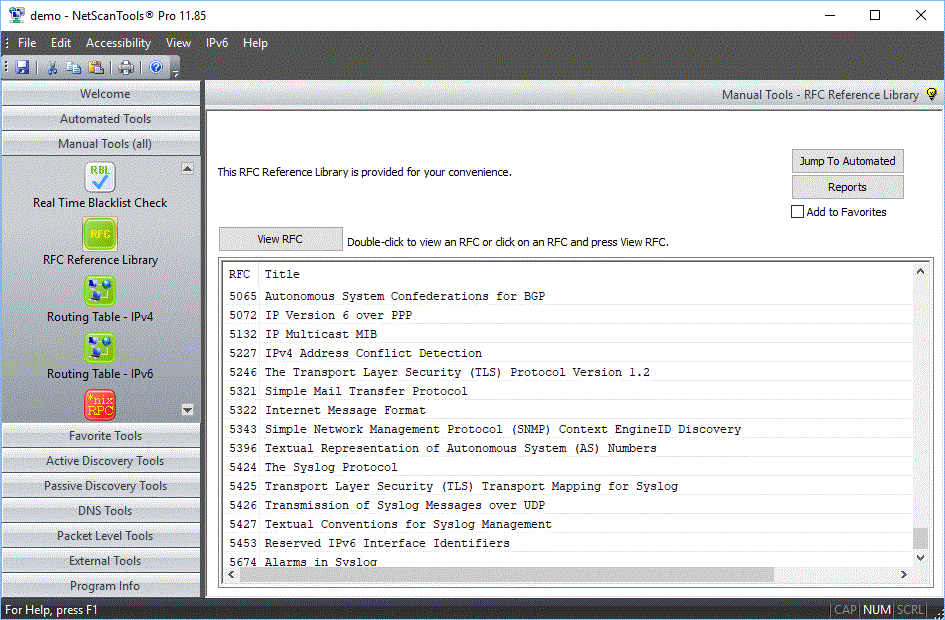This screenshot has width=945, height=620.
Task: Open the Help menu
Action: [x=255, y=43]
